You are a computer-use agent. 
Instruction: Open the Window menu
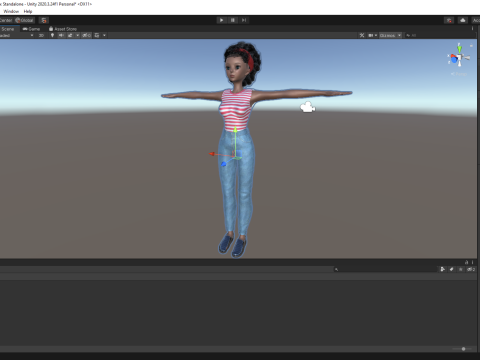[11, 11]
